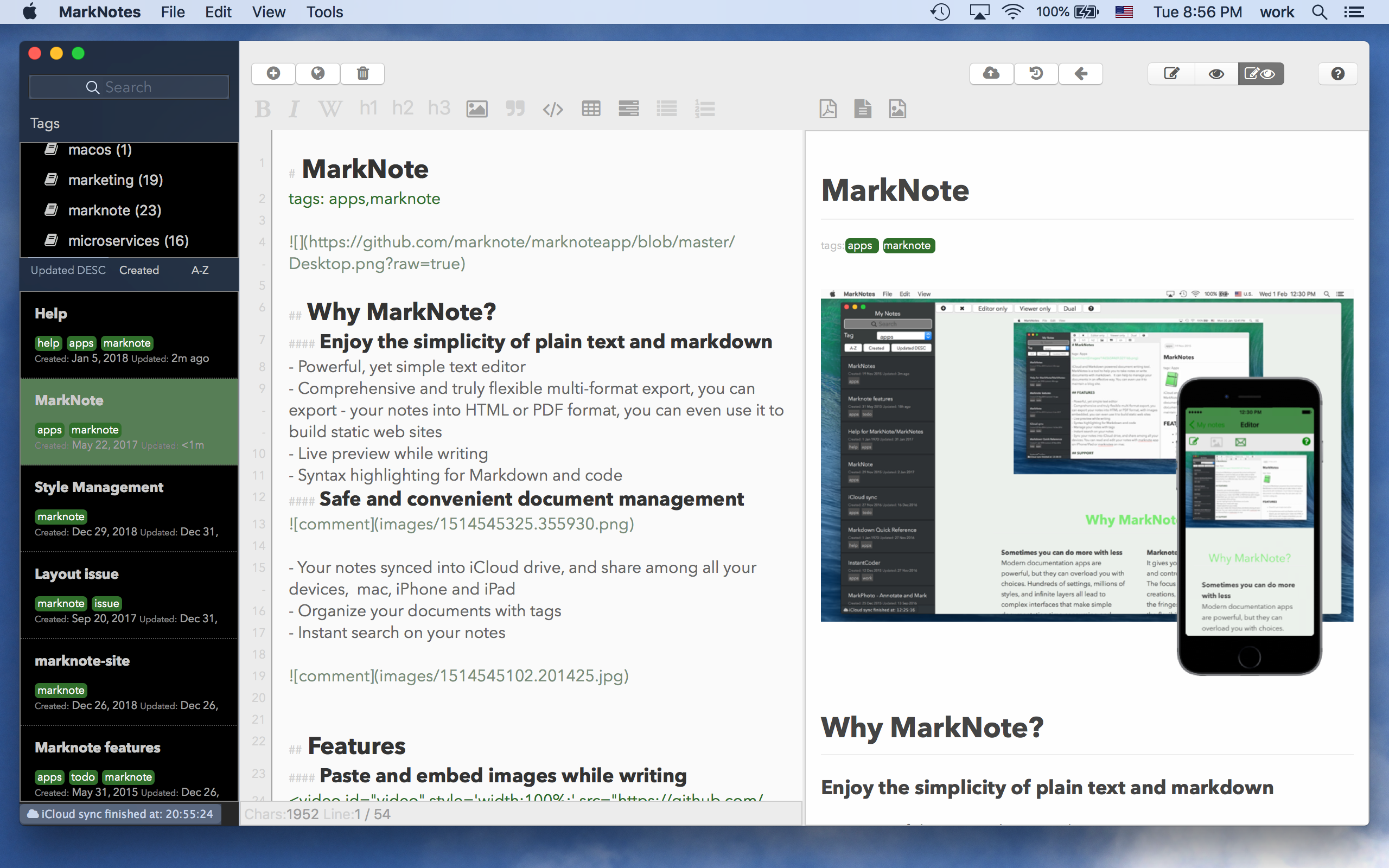Viewport: 1389px width, 868px height.
Task: Sort notes by Created date
Action: 139,270
